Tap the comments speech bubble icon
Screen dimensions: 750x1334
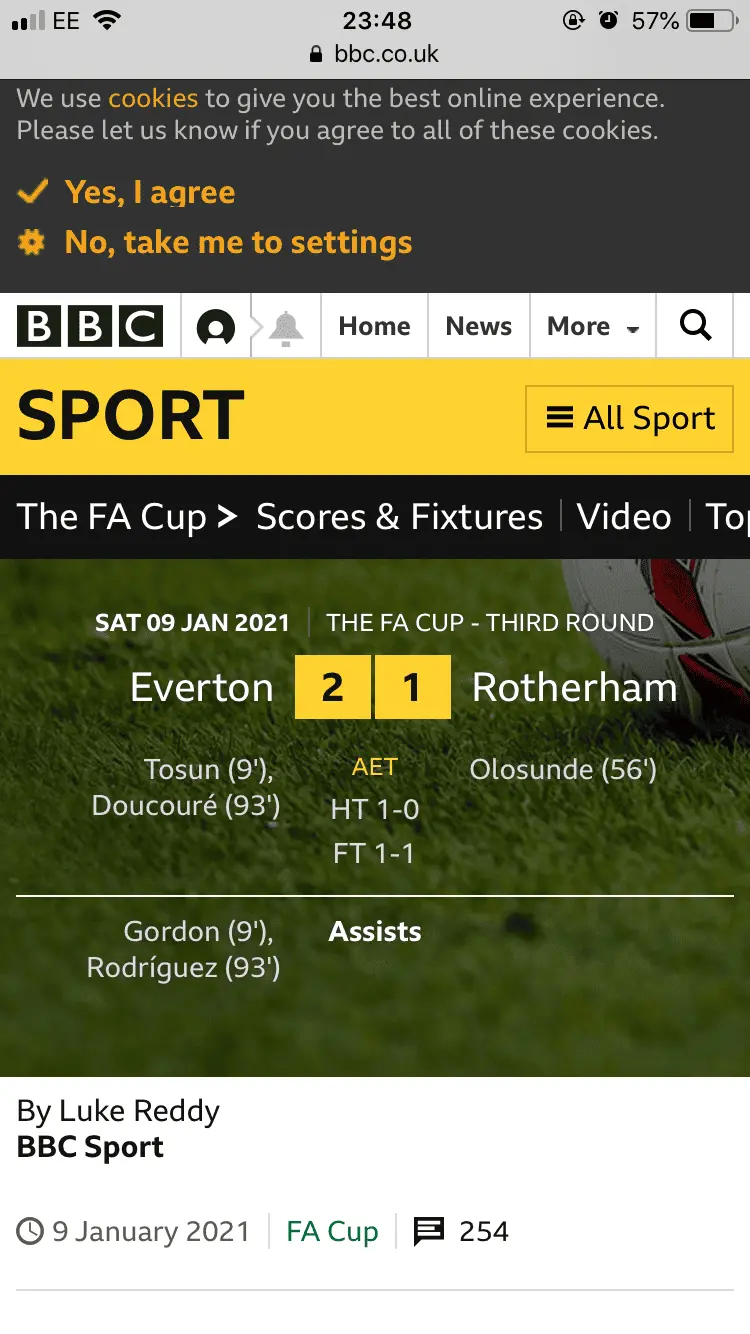429,1231
